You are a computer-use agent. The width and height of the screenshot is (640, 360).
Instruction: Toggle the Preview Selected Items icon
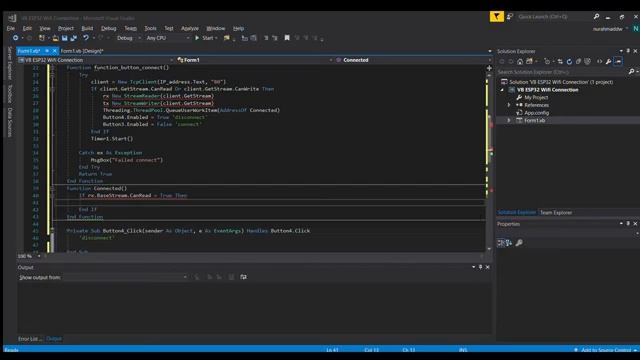point(618,62)
